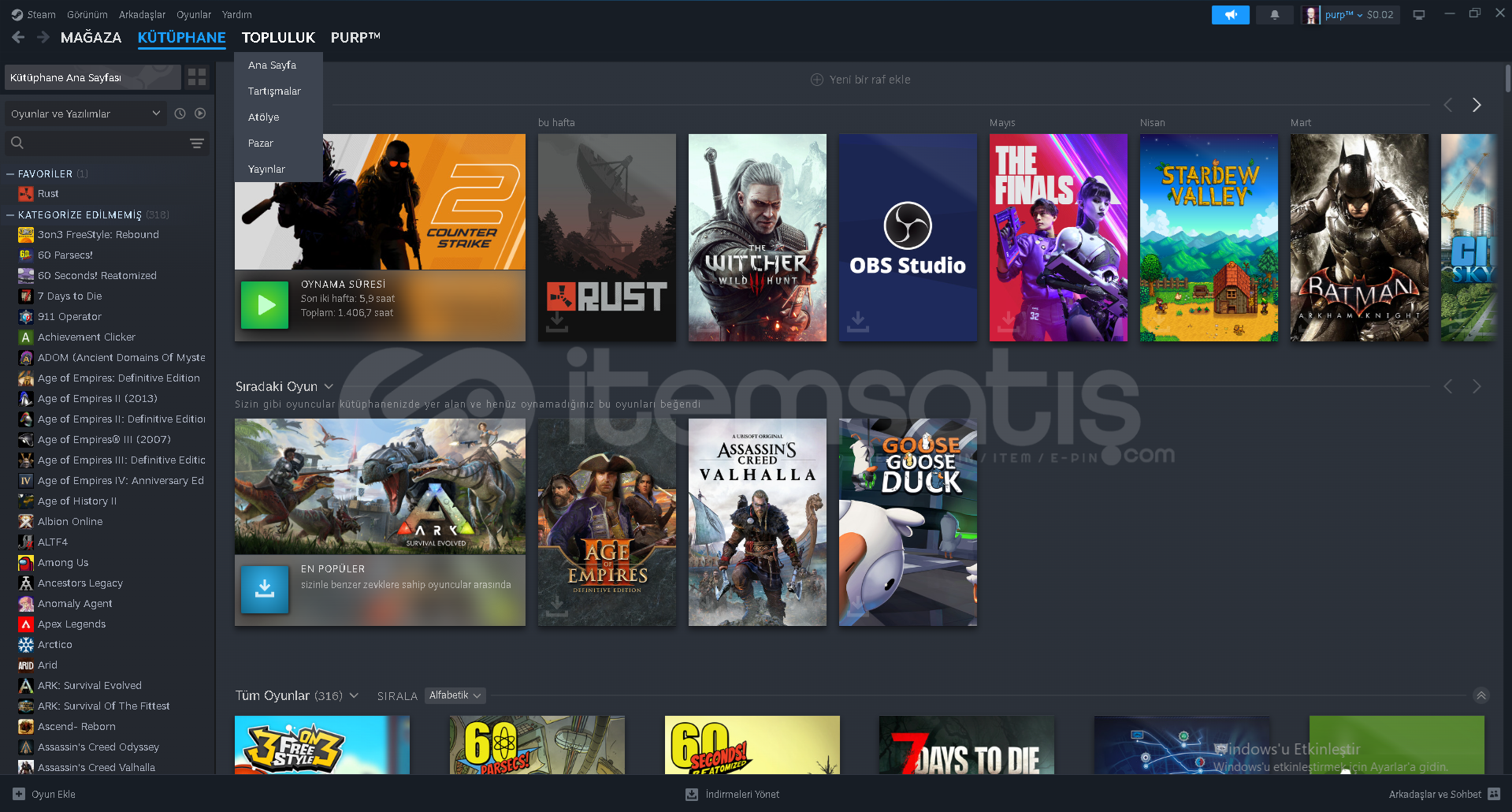
Task: Open the announcements megaphone button
Action: [x=1230, y=14]
